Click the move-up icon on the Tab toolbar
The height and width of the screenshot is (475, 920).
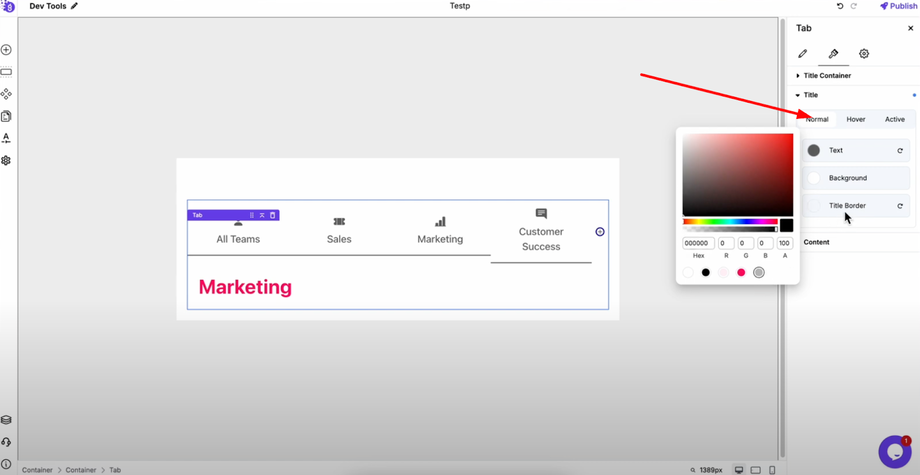point(262,215)
